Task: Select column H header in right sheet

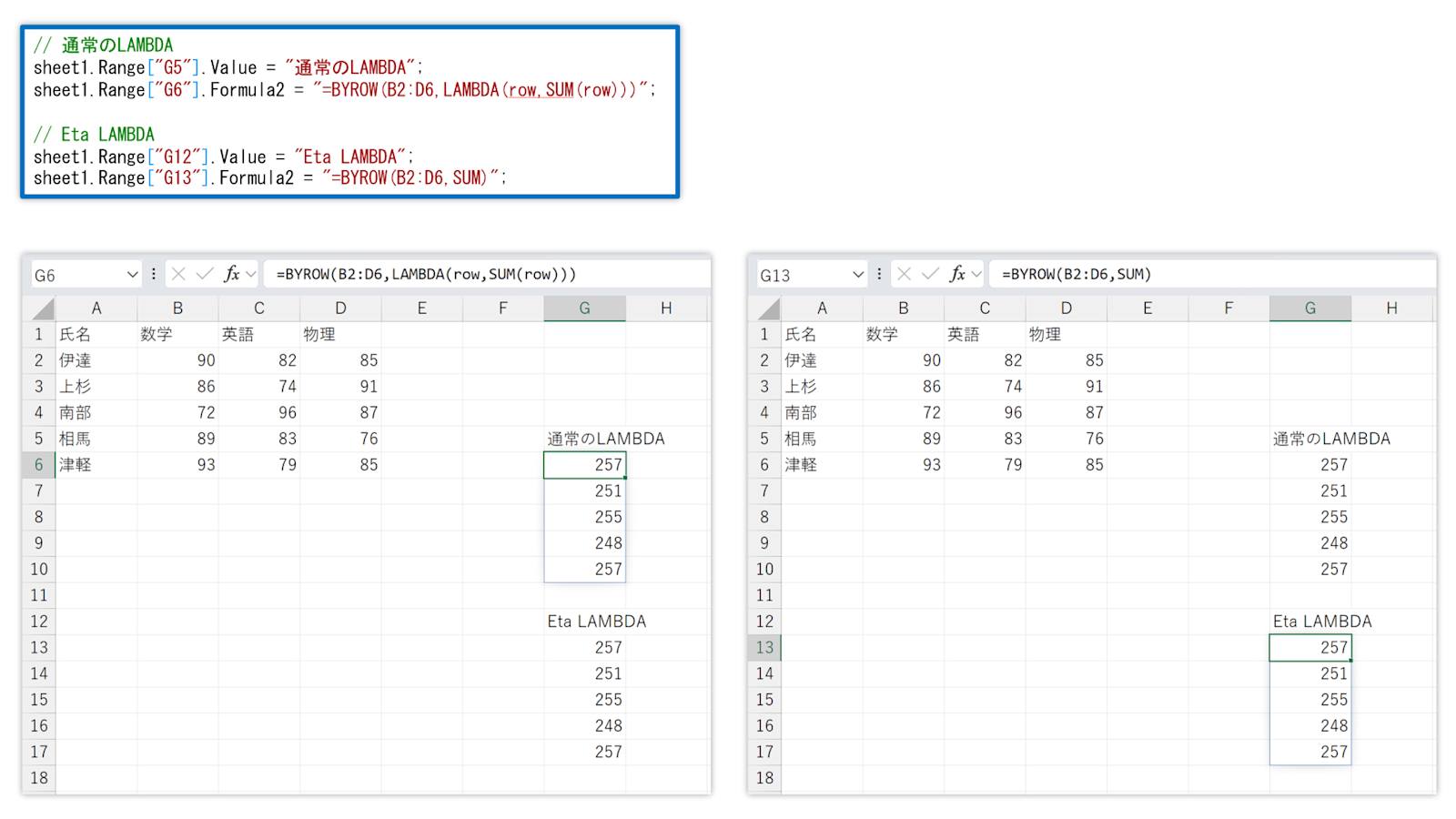Action: coord(1391,308)
